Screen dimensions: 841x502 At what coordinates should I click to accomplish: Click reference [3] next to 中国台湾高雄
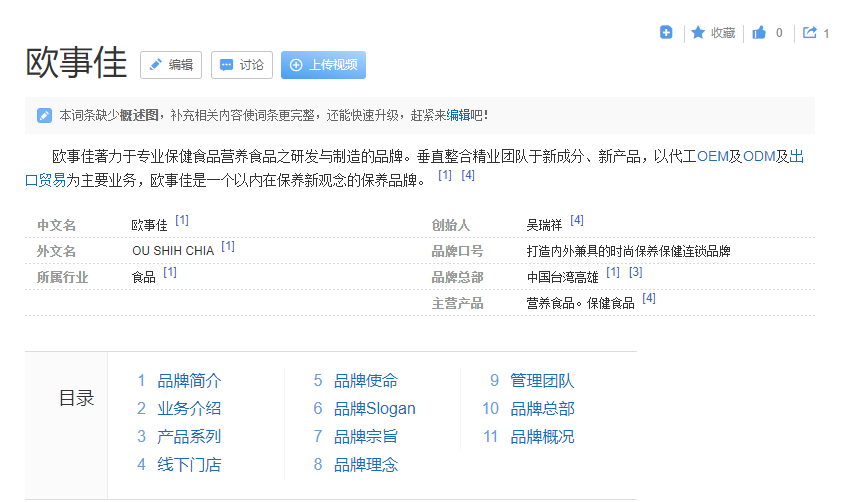pos(636,272)
